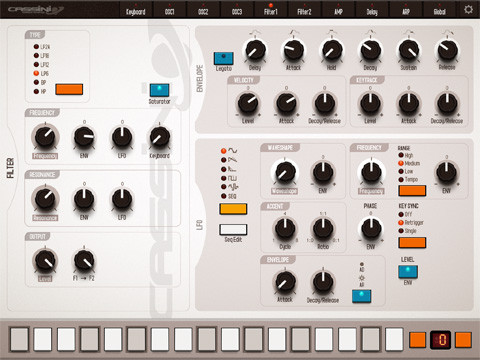Set Key Sync to Single
The image size is (480, 360).
[x=407, y=231]
